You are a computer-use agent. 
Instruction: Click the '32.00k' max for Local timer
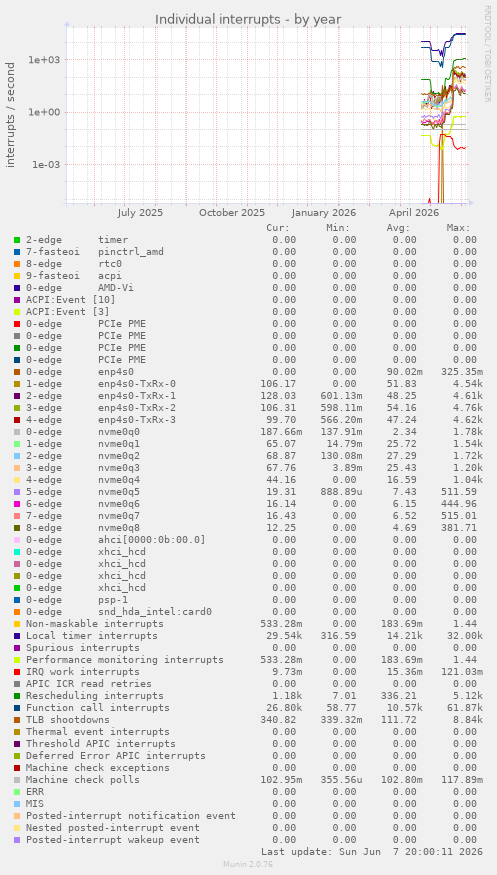point(465,636)
